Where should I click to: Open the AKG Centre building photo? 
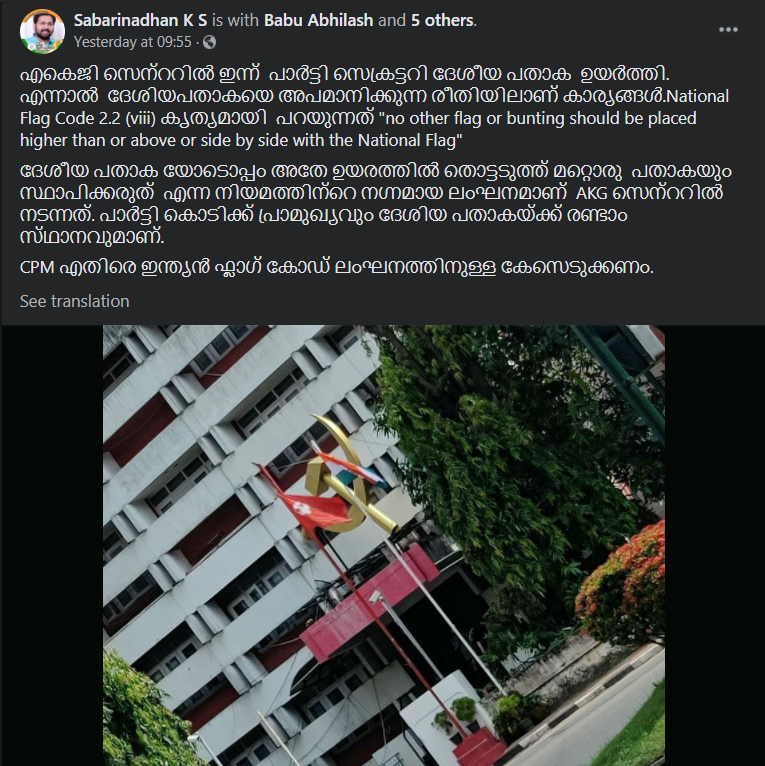click(x=383, y=545)
